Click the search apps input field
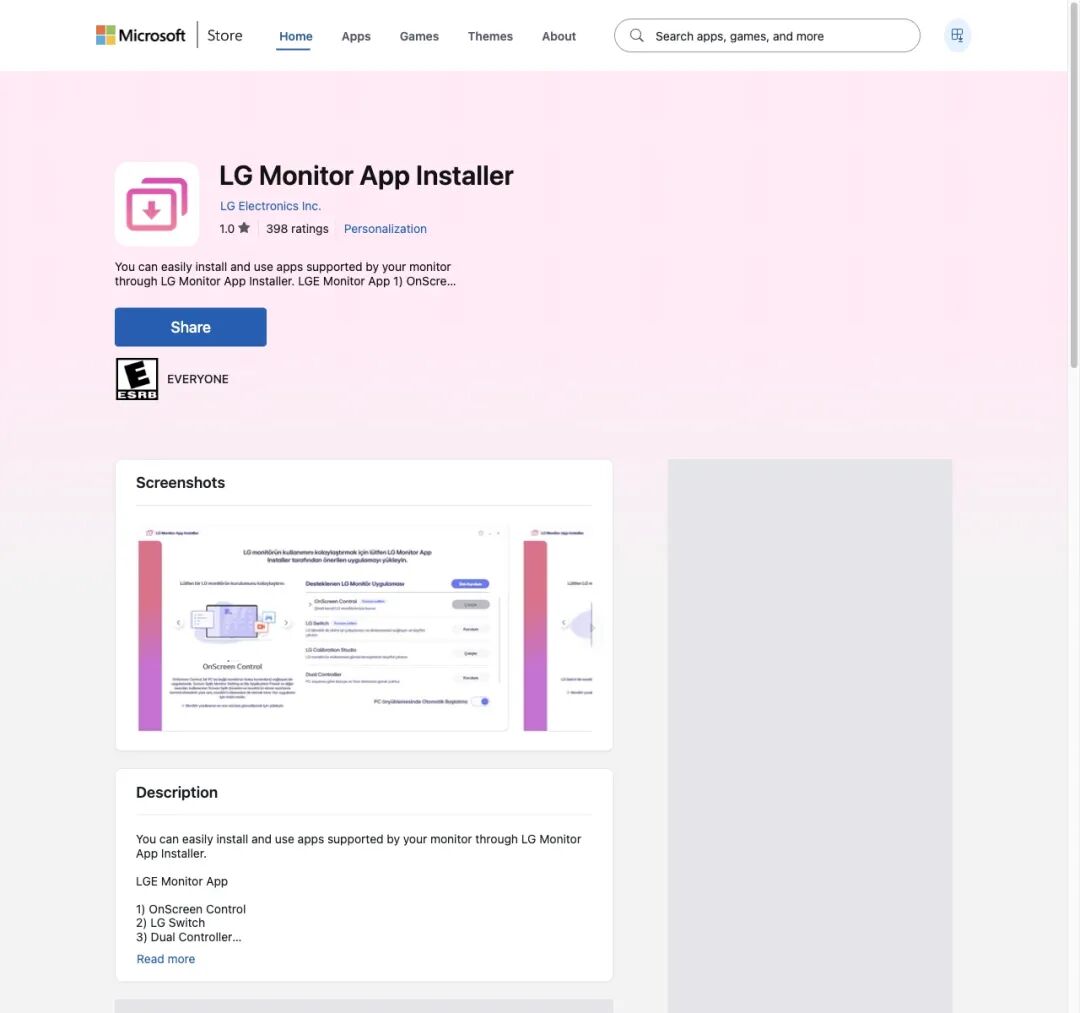The height and width of the screenshot is (1013, 1080). 767,36
